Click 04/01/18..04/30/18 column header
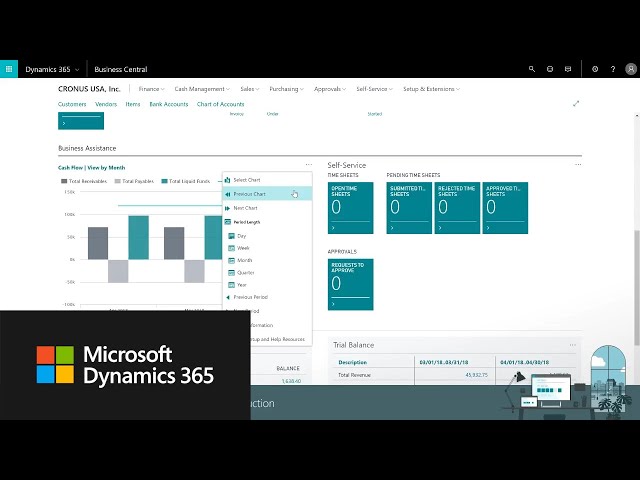 click(524, 362)
